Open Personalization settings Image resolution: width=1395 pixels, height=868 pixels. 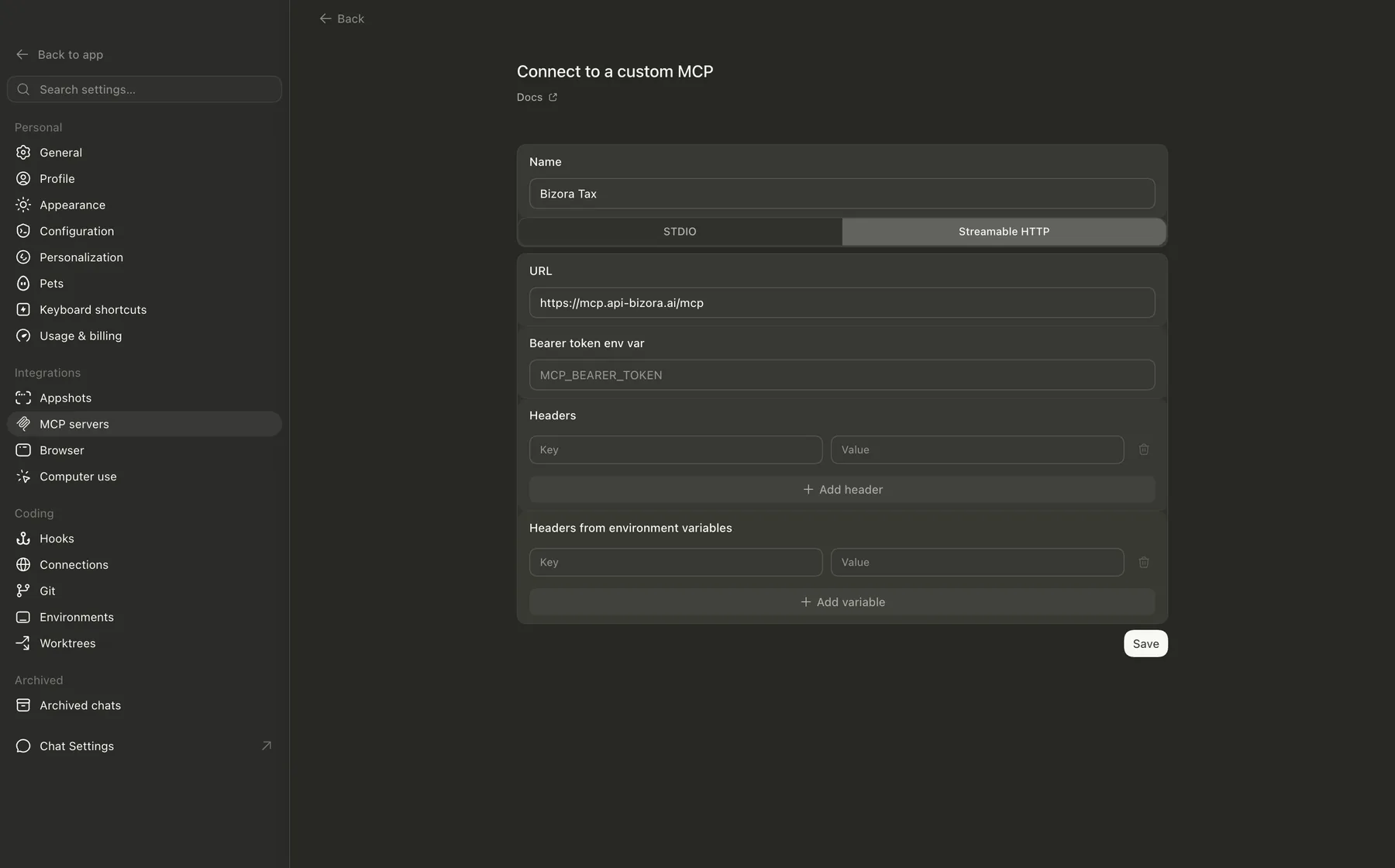144,257
